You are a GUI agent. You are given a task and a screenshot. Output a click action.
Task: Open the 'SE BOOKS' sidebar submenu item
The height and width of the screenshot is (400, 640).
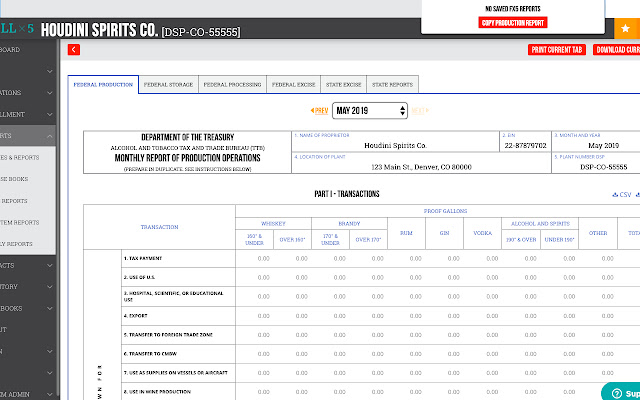click(14, 179)
